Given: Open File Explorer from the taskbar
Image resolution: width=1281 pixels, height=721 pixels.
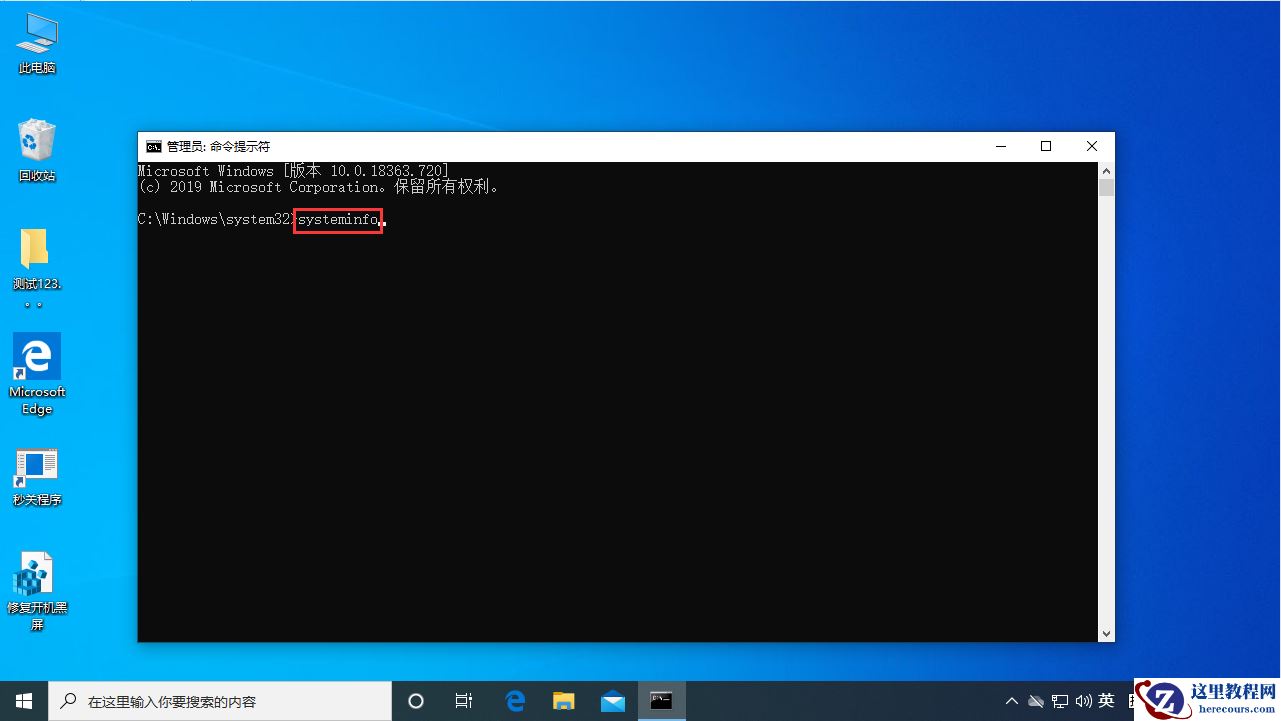Looking at the screenshot, I should tap(563, 701).
